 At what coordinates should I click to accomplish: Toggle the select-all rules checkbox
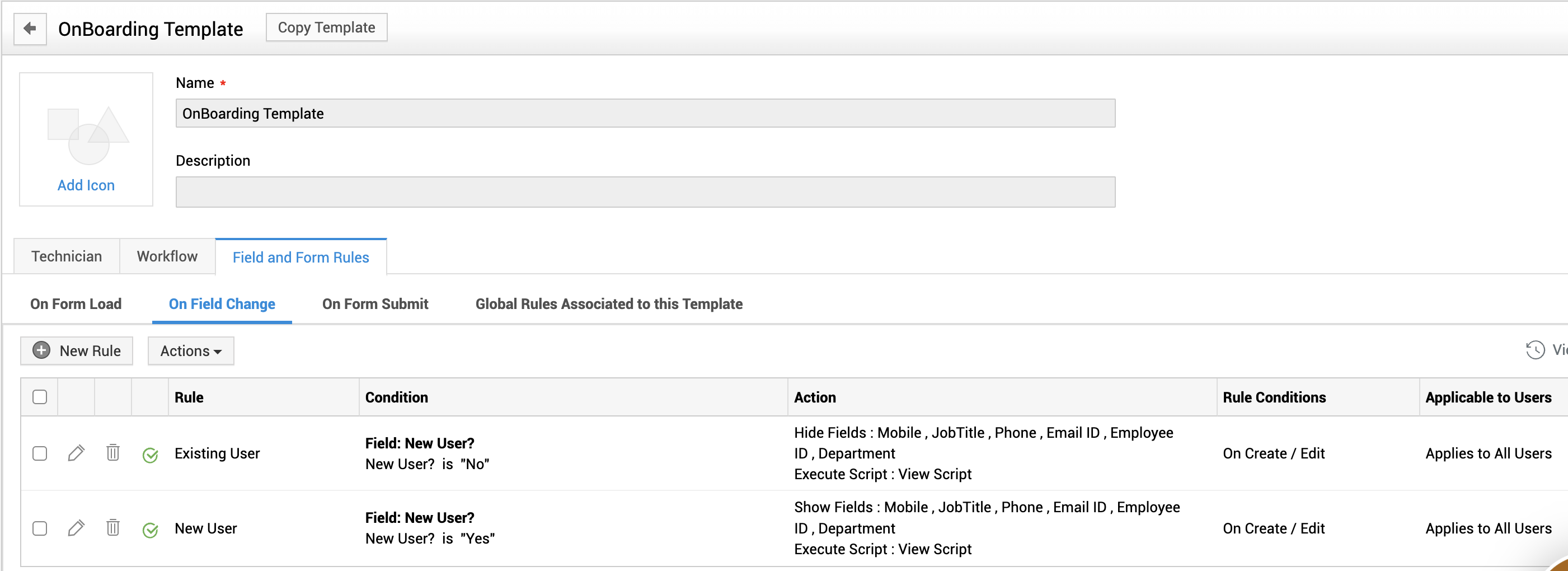(40, 397)
